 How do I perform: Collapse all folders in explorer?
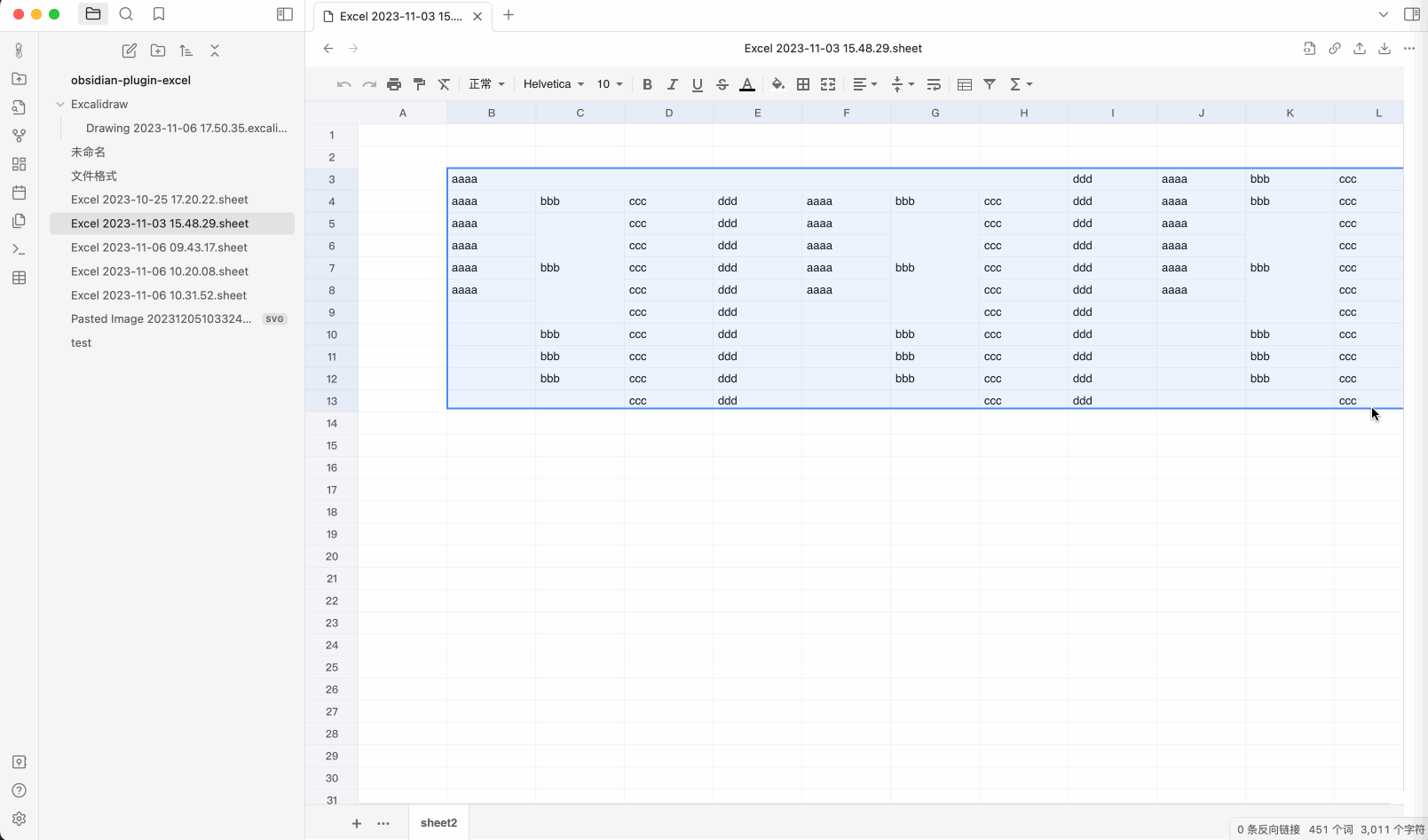[215, 51]
